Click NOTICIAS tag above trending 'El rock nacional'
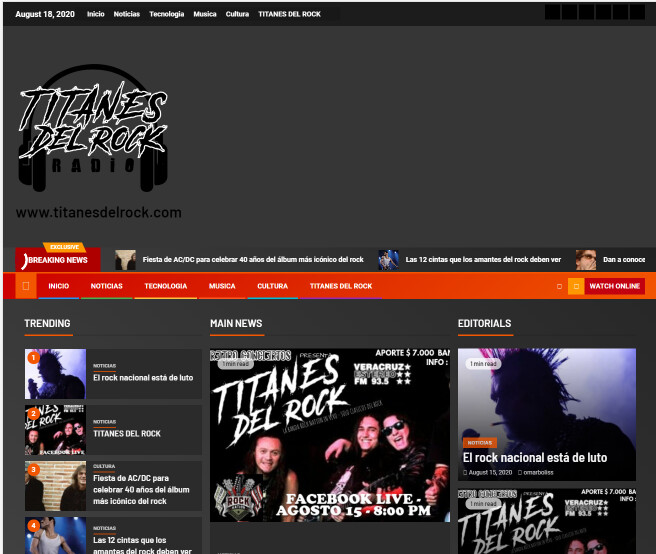656x554 pixels. pos(105,366)
